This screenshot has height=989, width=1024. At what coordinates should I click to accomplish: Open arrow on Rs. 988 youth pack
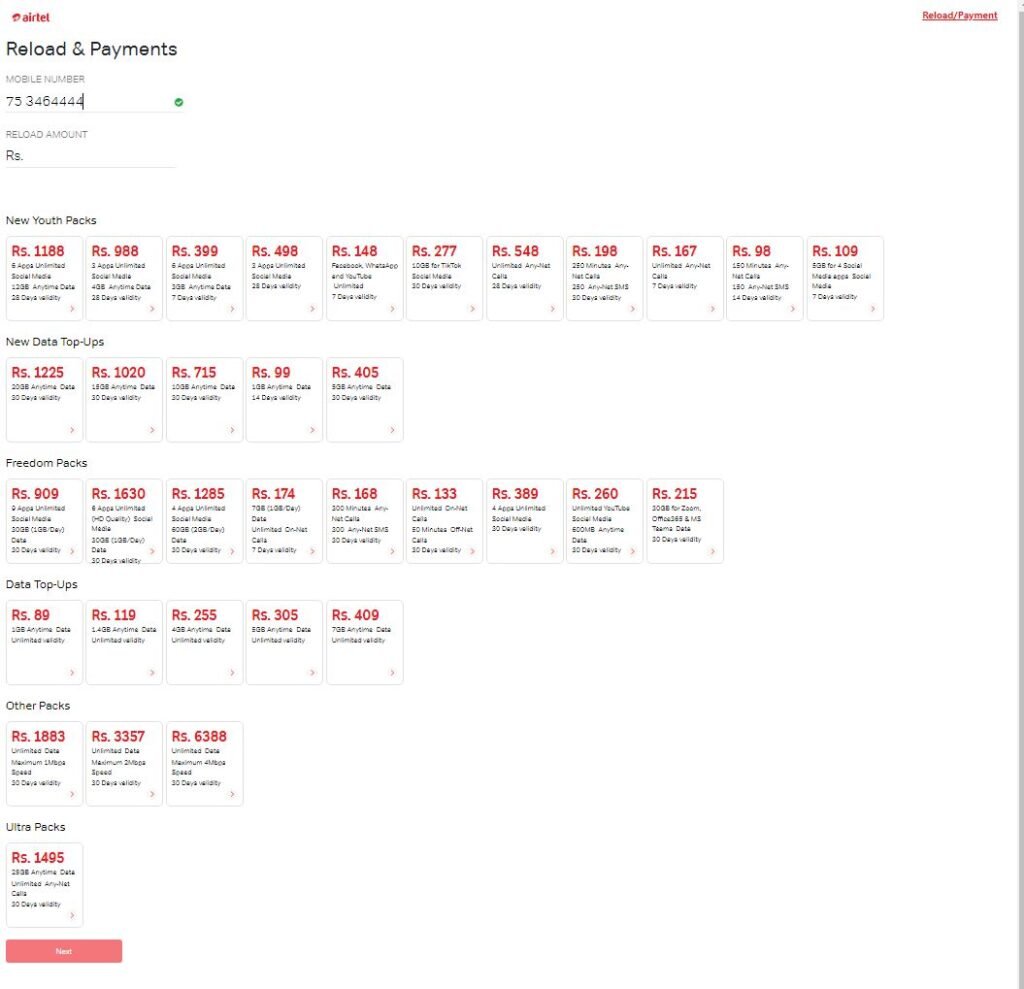point(152,308)
